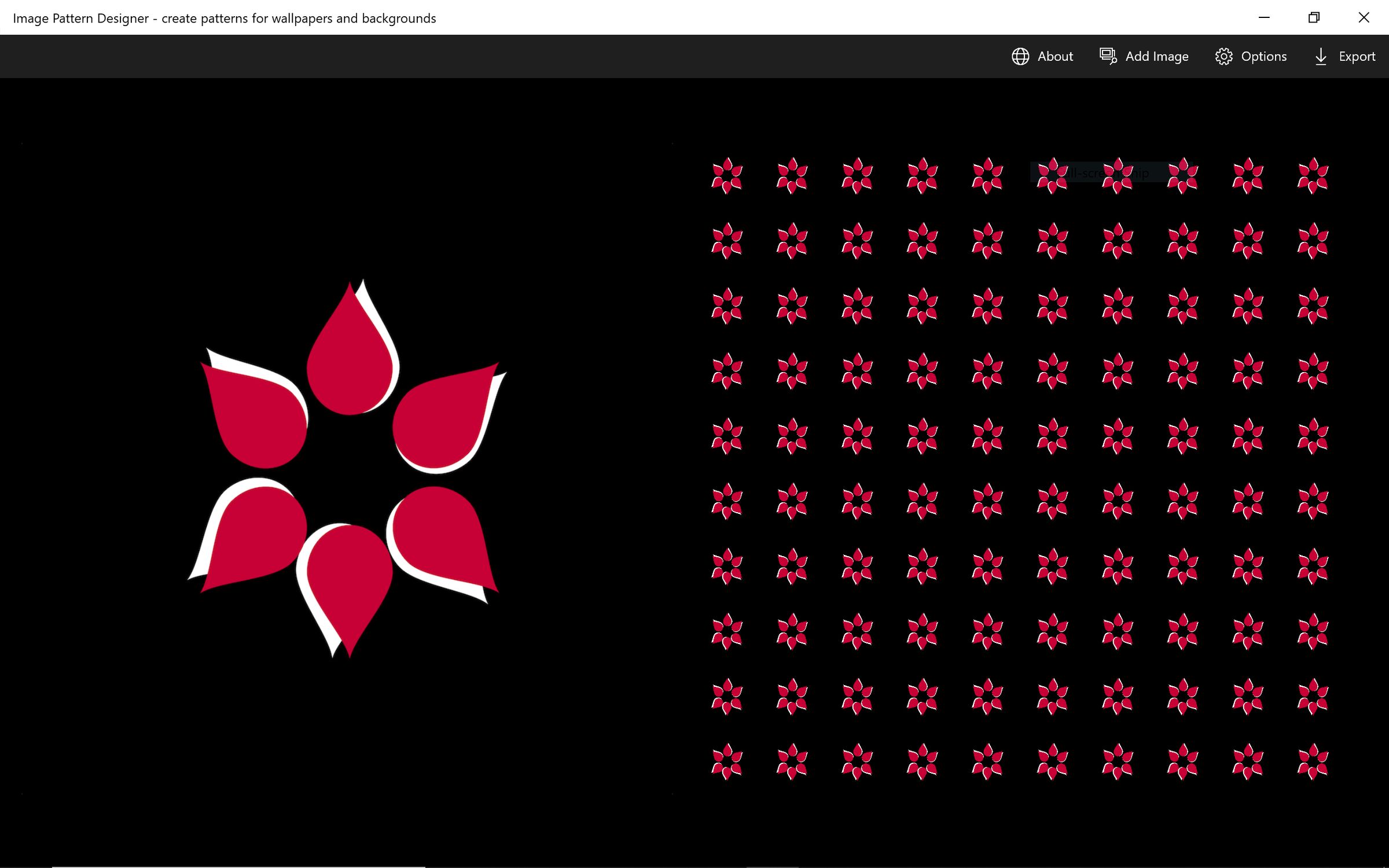Screen dimensions: 1389x868
Task: Click the About globe icon
Action: pos(1020,56)
